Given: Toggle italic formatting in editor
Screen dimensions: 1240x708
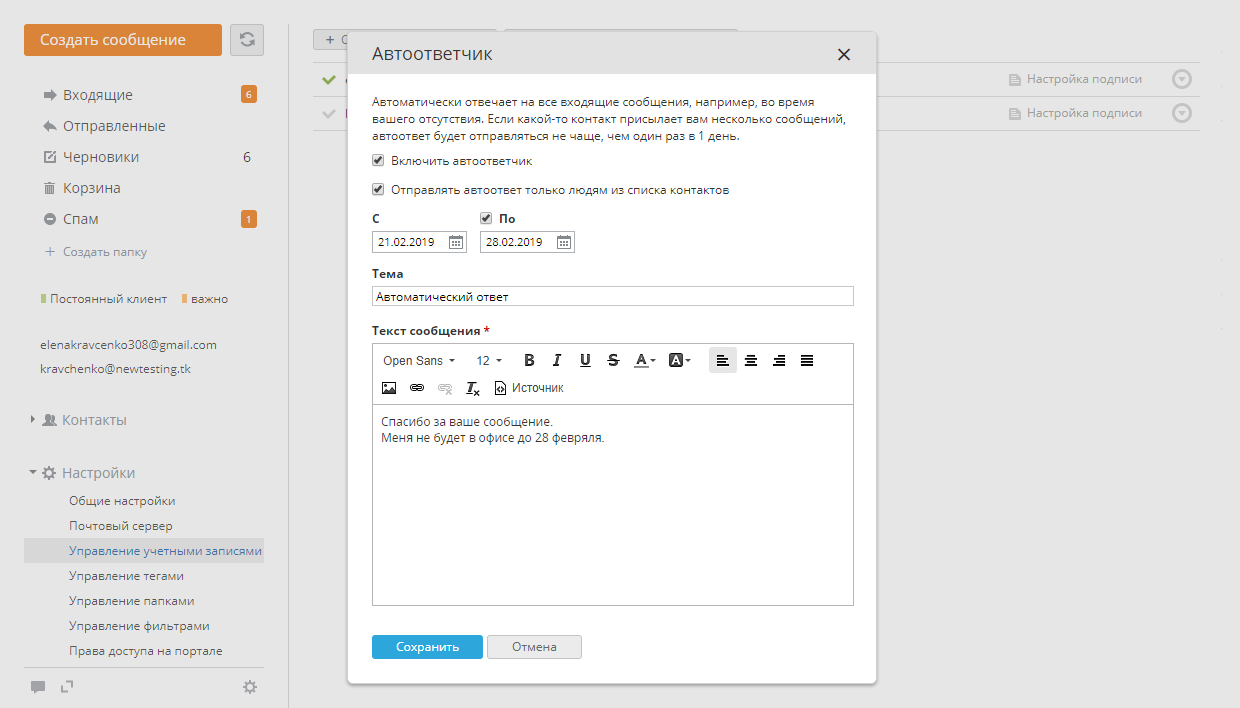Looking at the screenshot, I should pos(557,360).
